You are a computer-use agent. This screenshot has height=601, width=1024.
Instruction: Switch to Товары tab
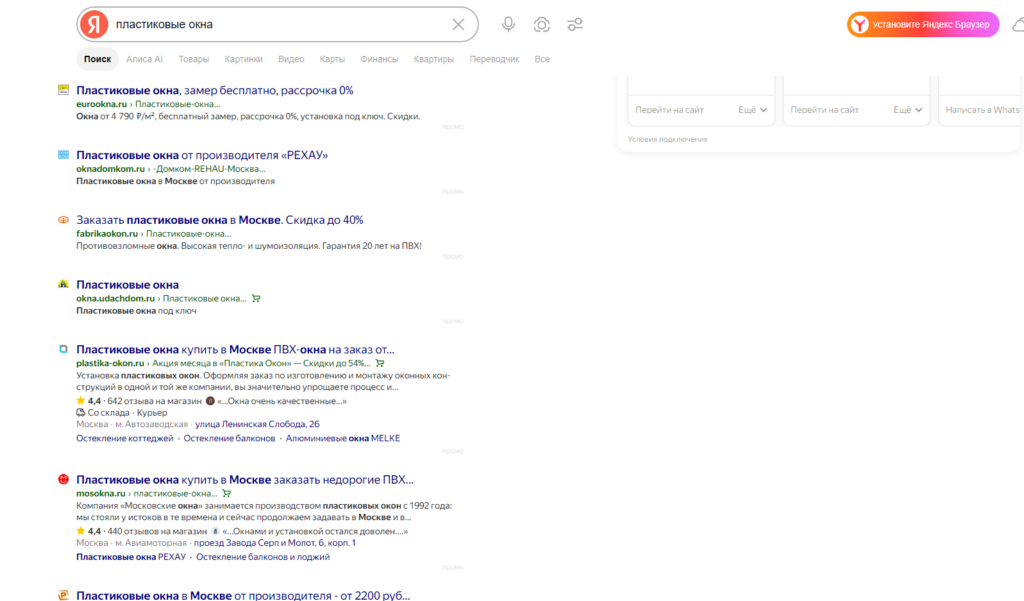(194, 59)
